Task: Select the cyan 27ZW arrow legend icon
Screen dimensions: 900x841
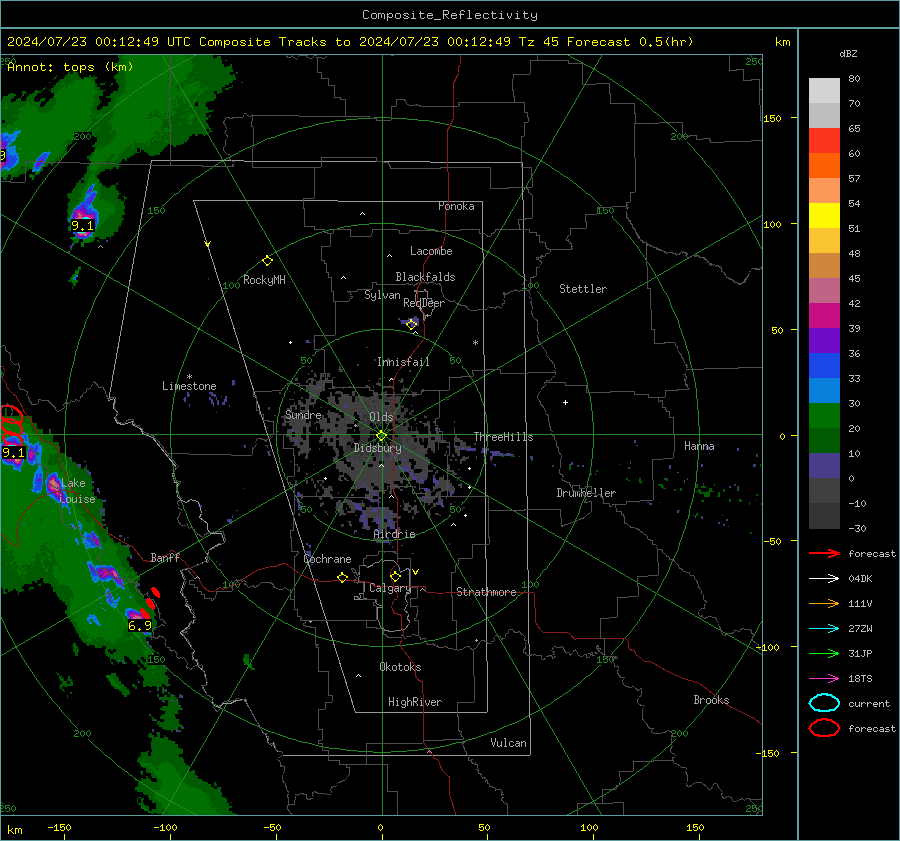Action: (x=824, y=629)
